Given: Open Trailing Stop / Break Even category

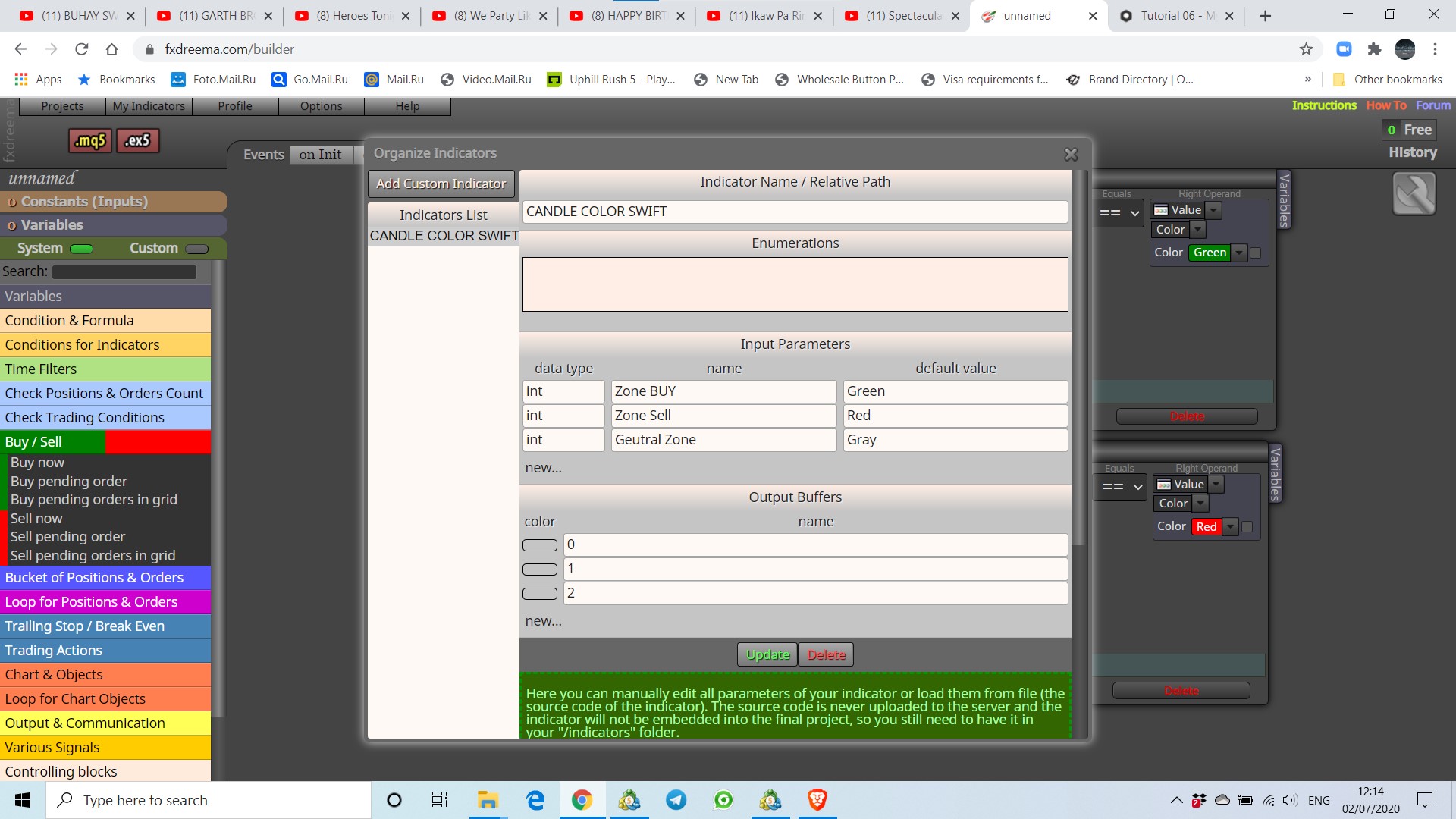Looking at the screenshot, I should pyautogui.click(x=105, y=626).
